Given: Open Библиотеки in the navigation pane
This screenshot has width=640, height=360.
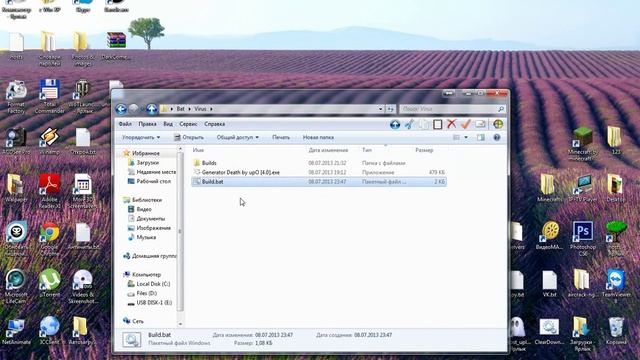Looking at the screenshot, I should (147, 200).
